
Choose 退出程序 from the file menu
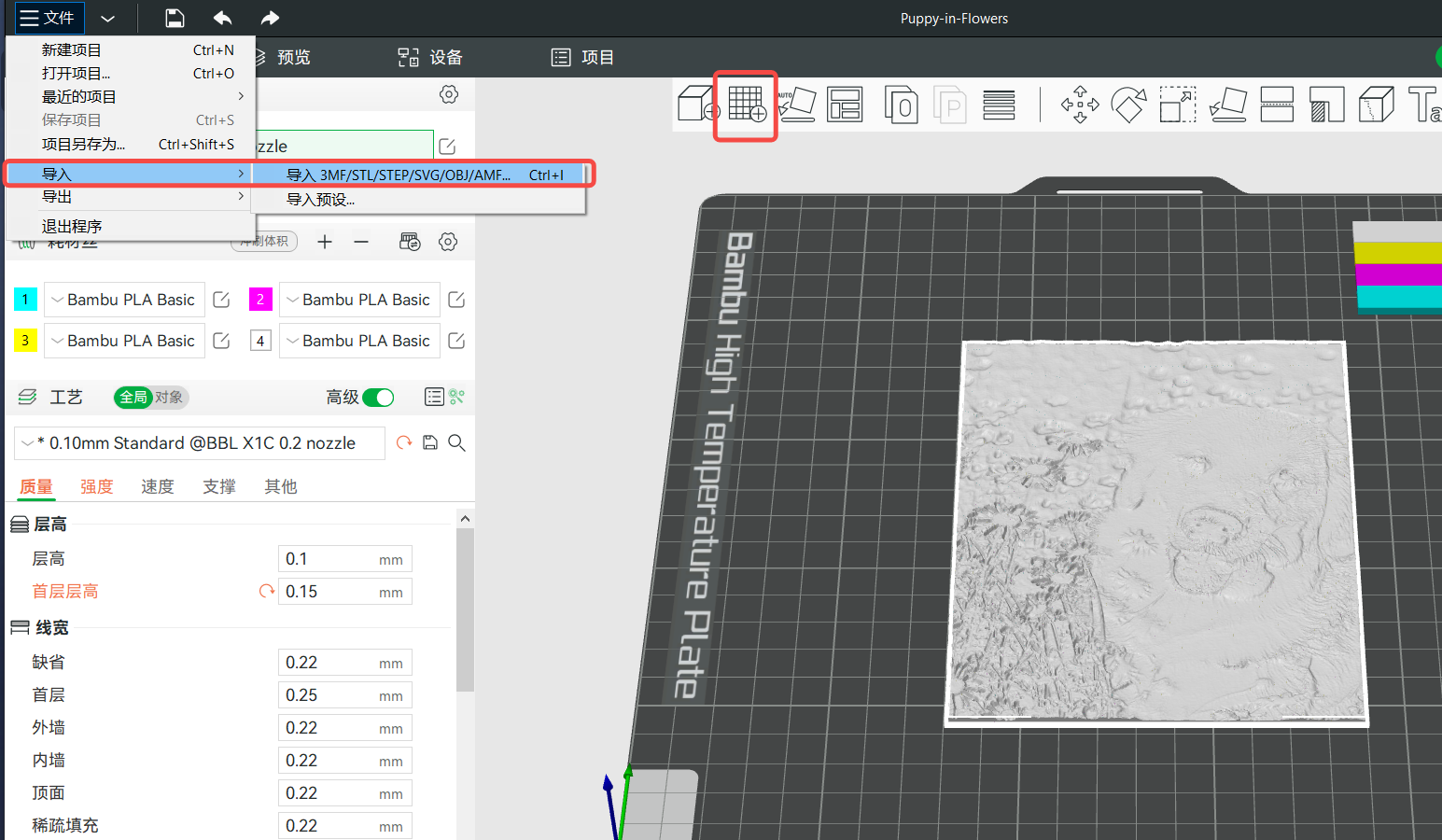[x=131, y=227]
